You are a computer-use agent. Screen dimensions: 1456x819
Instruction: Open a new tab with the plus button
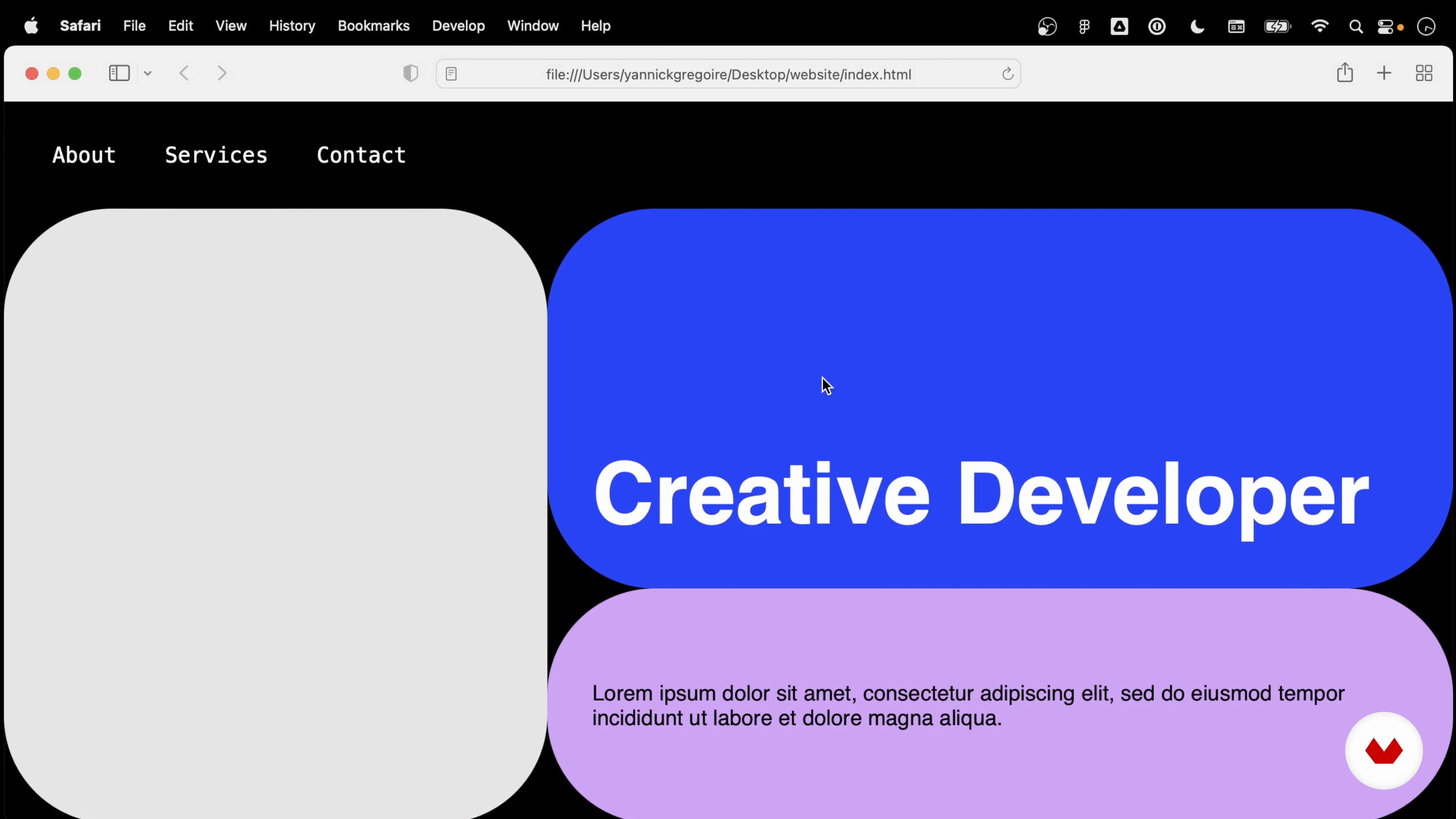click(1384, 74)
